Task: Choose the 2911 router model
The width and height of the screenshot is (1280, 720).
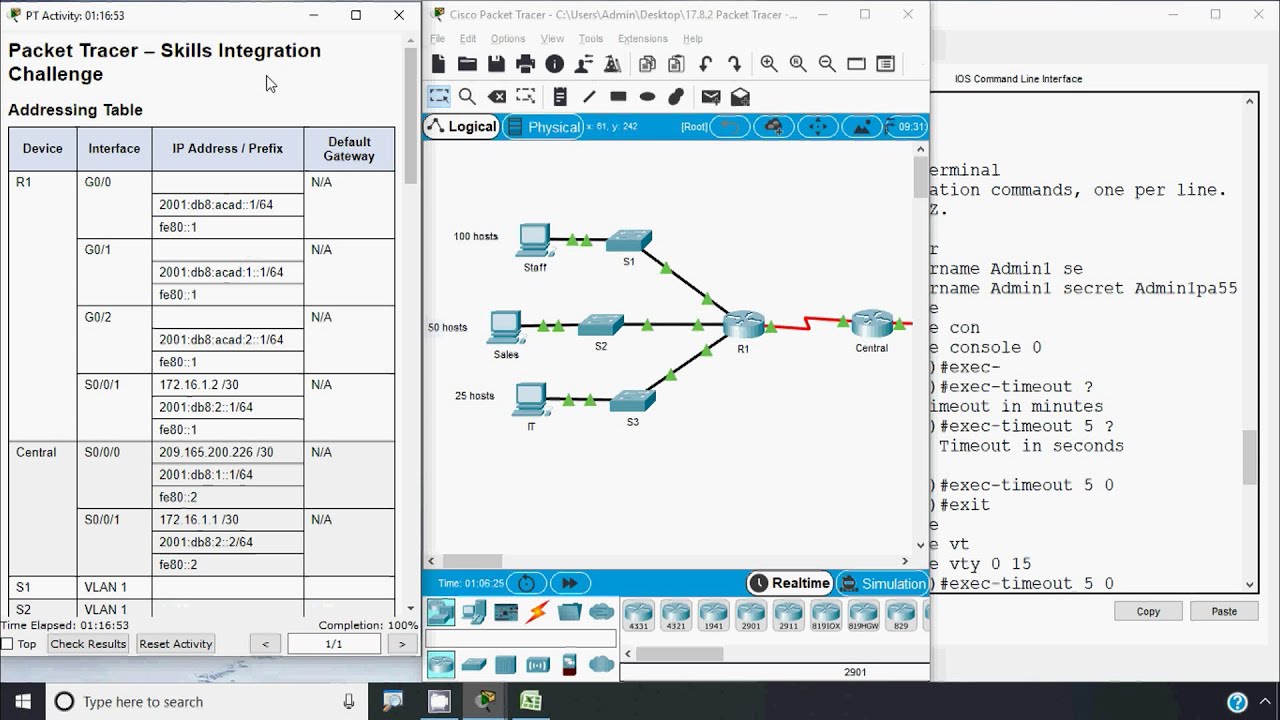Action: (x=788, y=615)
